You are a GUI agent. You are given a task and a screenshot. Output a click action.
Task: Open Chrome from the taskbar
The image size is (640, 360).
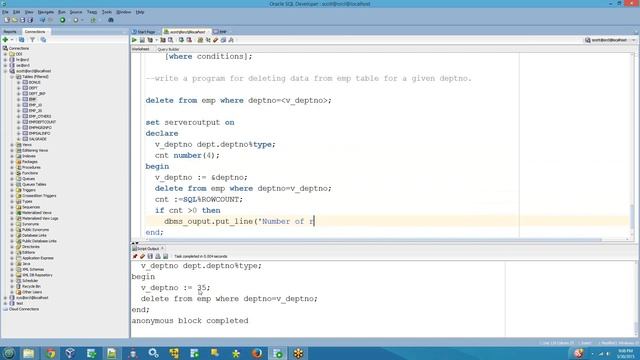51,353
